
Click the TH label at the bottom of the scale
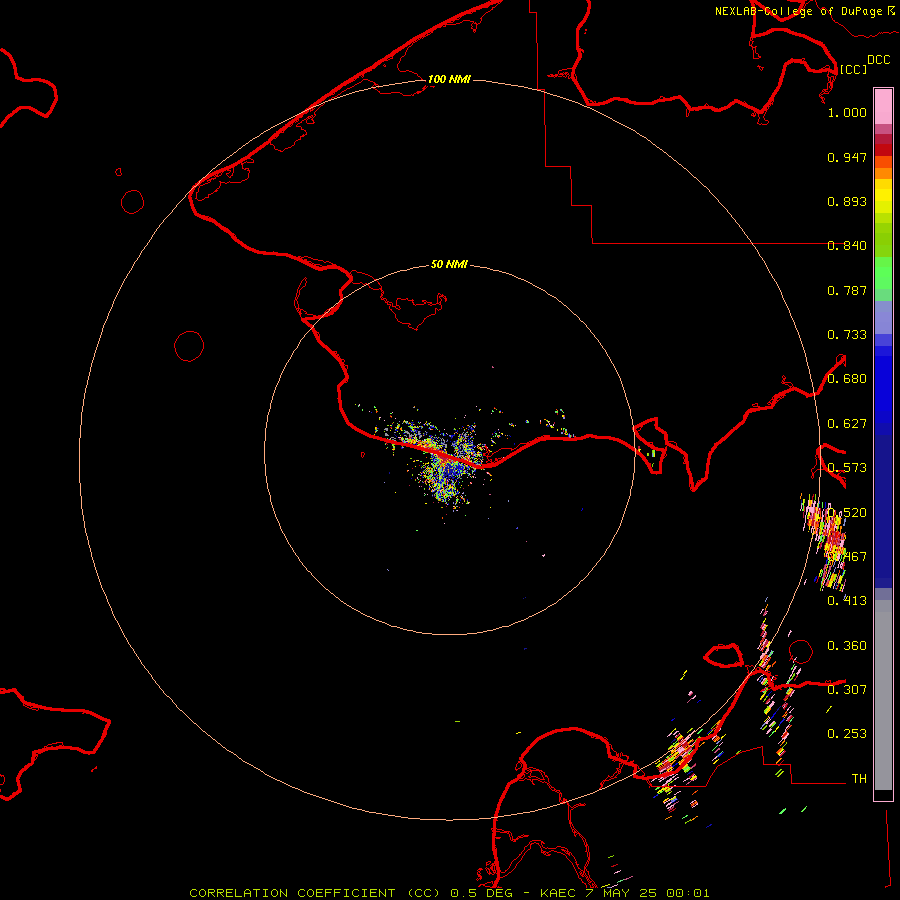[859, 779]
